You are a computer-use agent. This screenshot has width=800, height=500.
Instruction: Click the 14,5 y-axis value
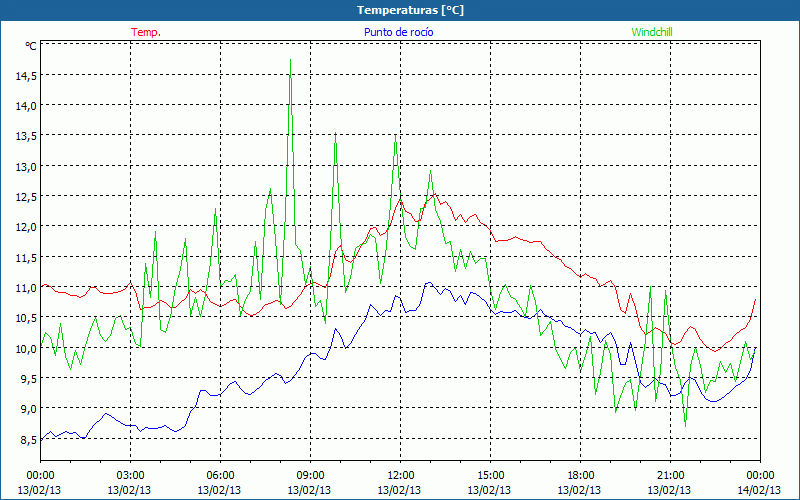pyautogui.click(x=26, y=76)
